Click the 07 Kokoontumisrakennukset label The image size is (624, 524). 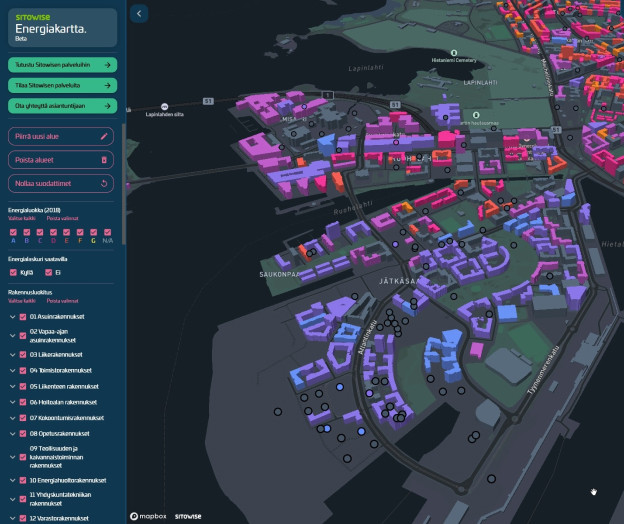coord(66,418)
